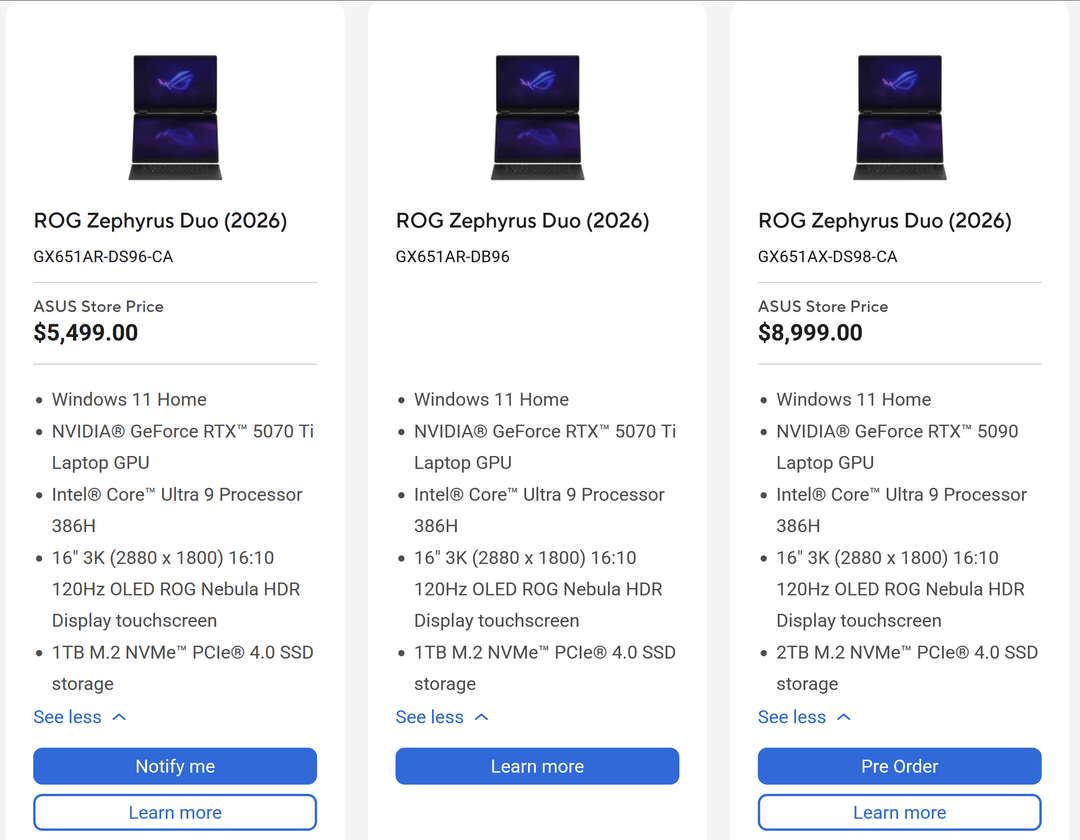
Task: Select the GX651AX-DS98-CA model number text
Action: [827, 257]
